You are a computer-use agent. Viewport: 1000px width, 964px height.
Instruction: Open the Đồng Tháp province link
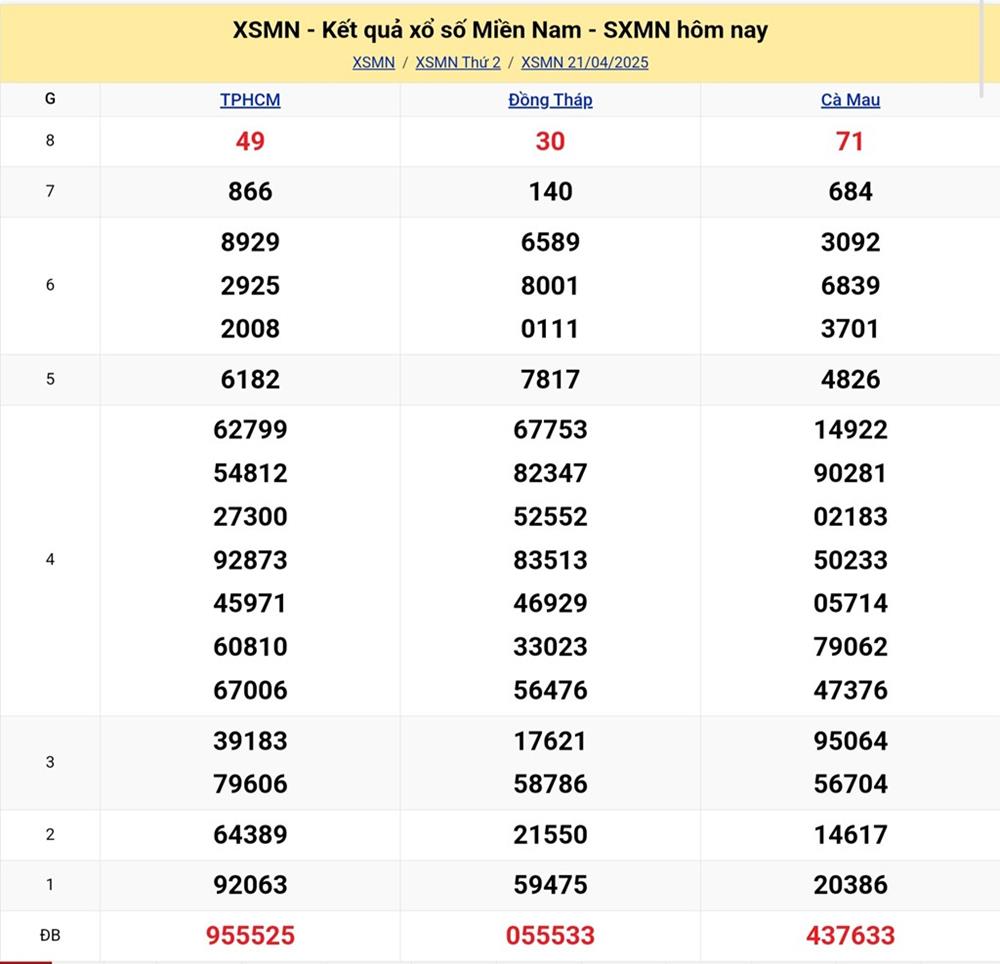(x=550, y=100)
